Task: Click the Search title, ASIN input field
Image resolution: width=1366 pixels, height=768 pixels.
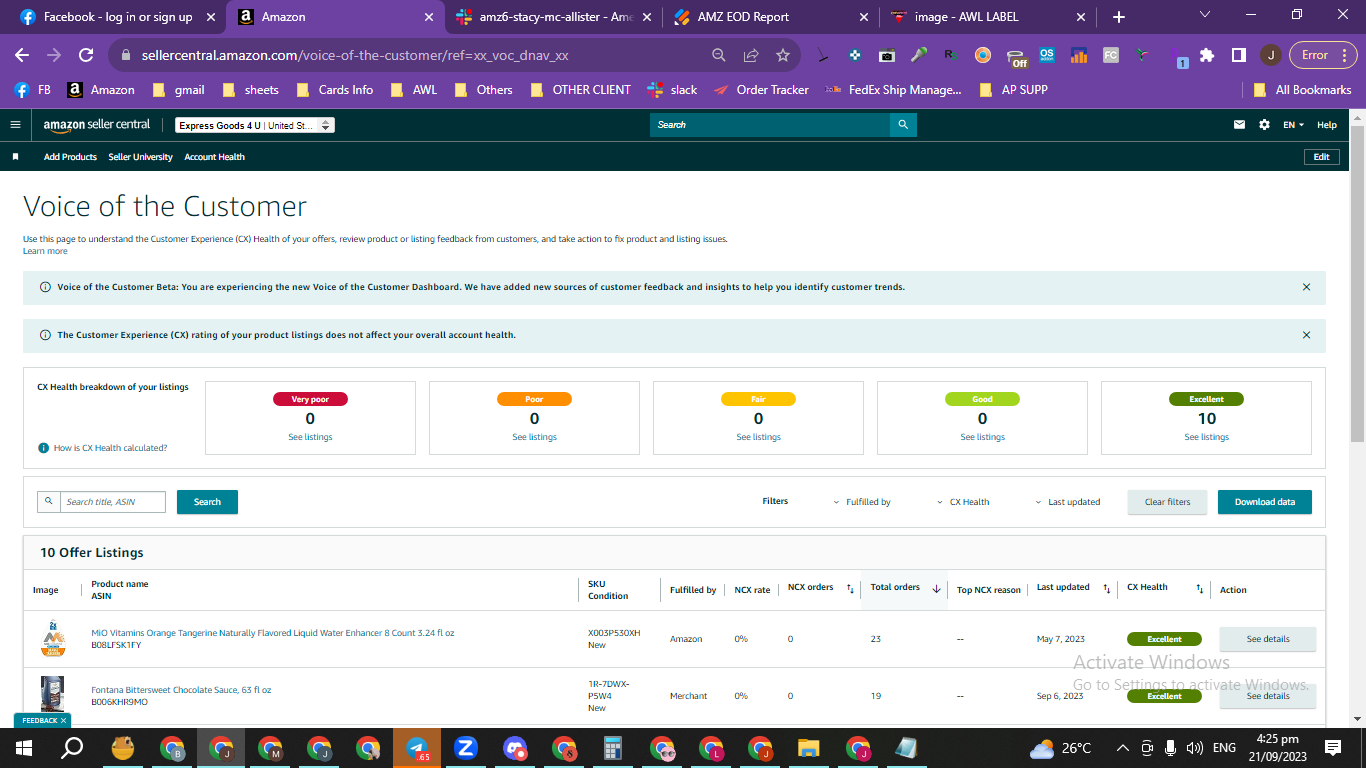Action: (112, 502)
